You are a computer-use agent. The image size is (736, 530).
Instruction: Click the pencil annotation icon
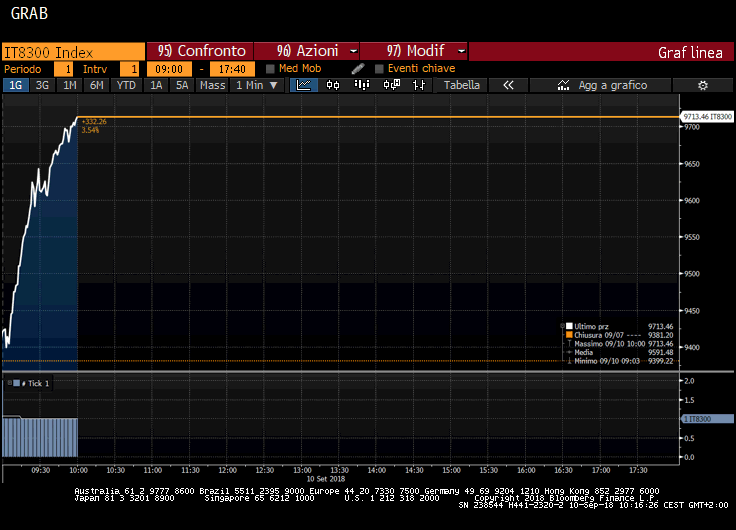pos(358,69)
